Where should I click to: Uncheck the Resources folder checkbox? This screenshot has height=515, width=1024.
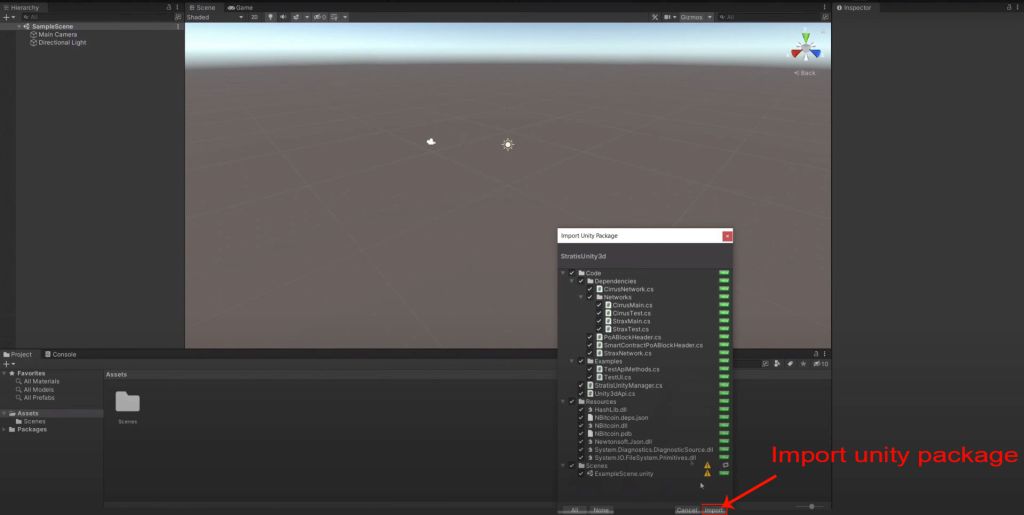572,401
